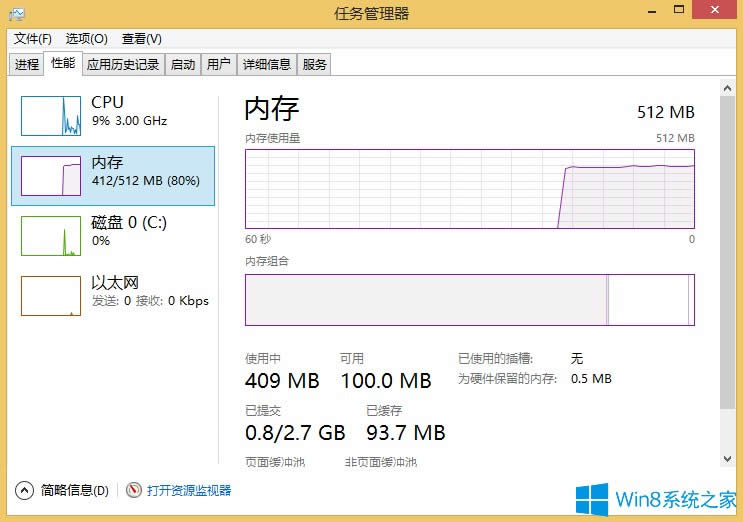Select the CPU usage graph thumbnail
The height and width of the screenshot is (522, 743).
point(51,116)
